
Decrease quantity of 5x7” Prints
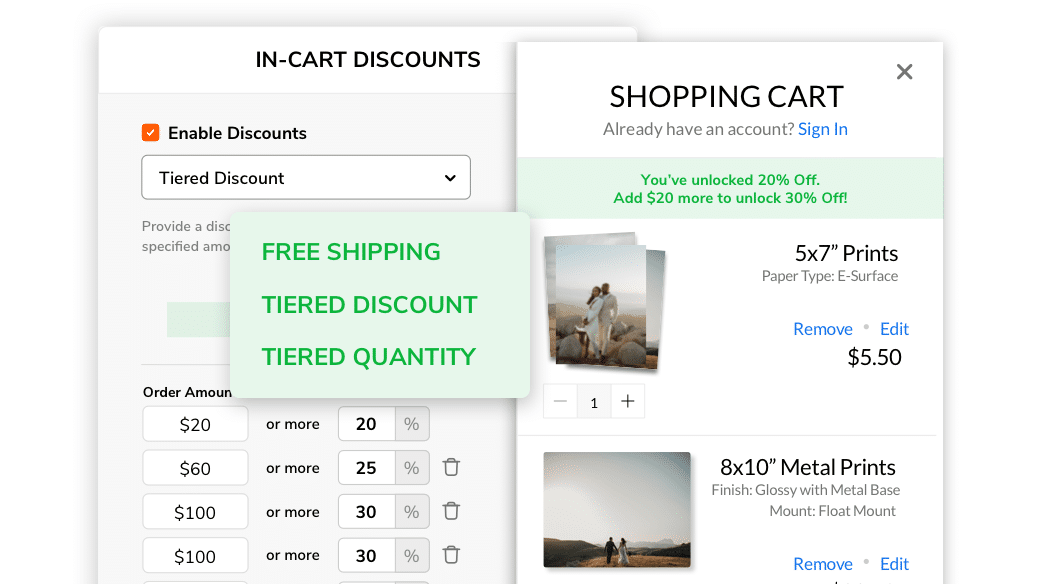click(560, 401)
